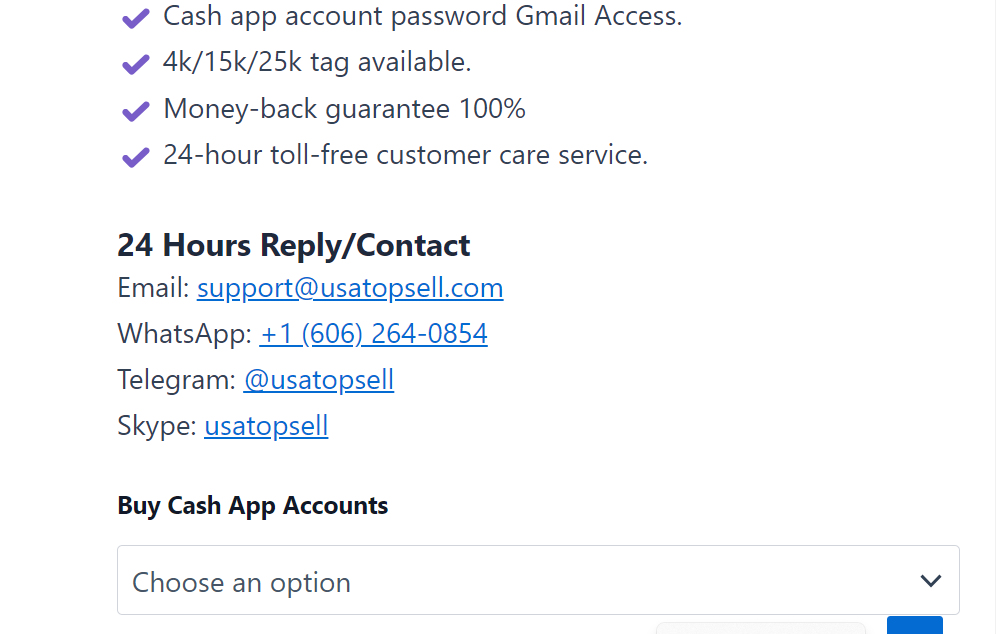
Task: Open the support@usatopsell.com email link
Action: pos(350,289)
